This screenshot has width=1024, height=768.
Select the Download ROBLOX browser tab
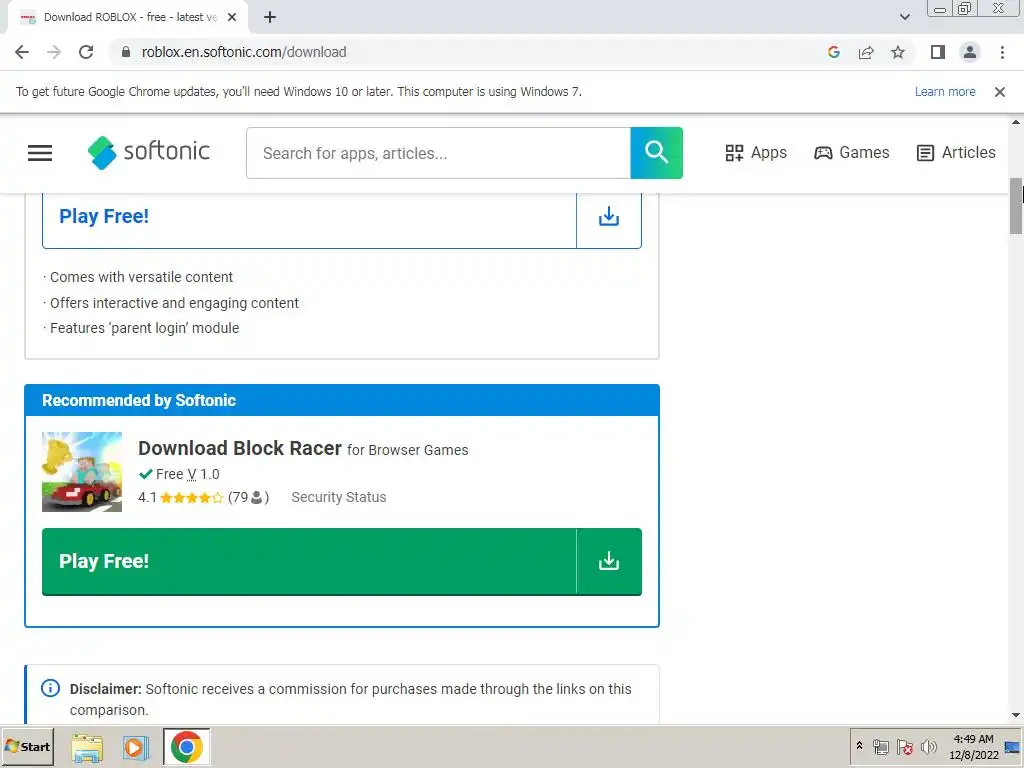(x=127, y=18)
